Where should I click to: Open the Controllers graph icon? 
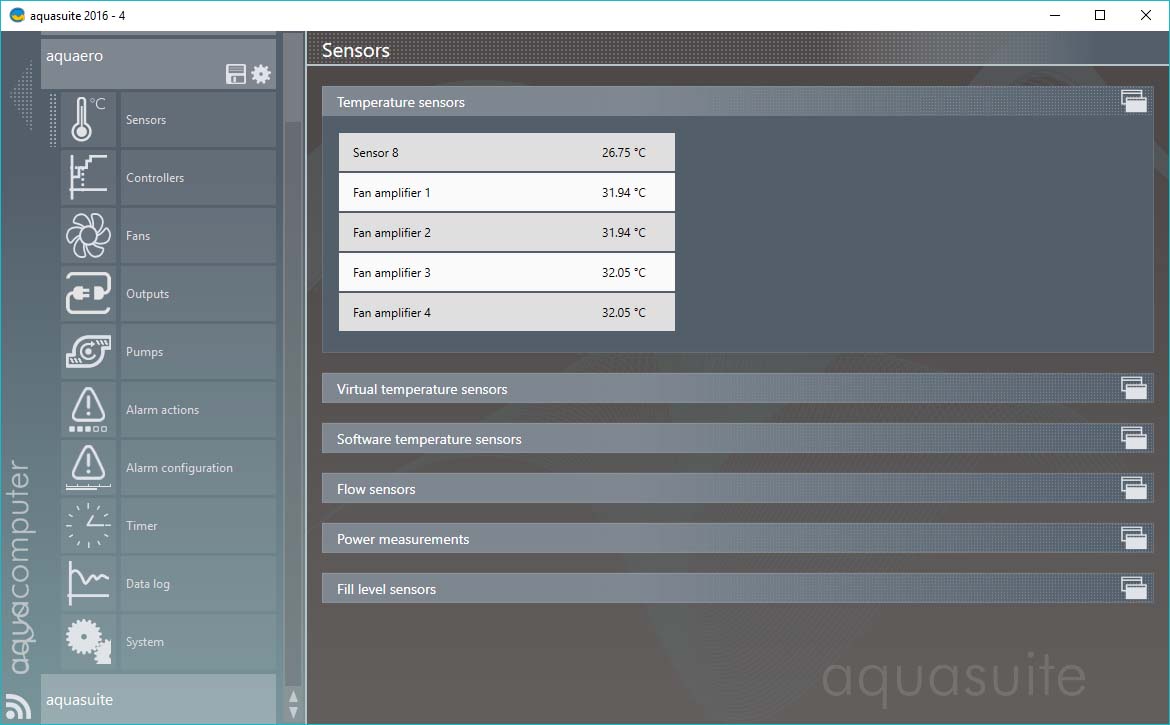point(88,178)
